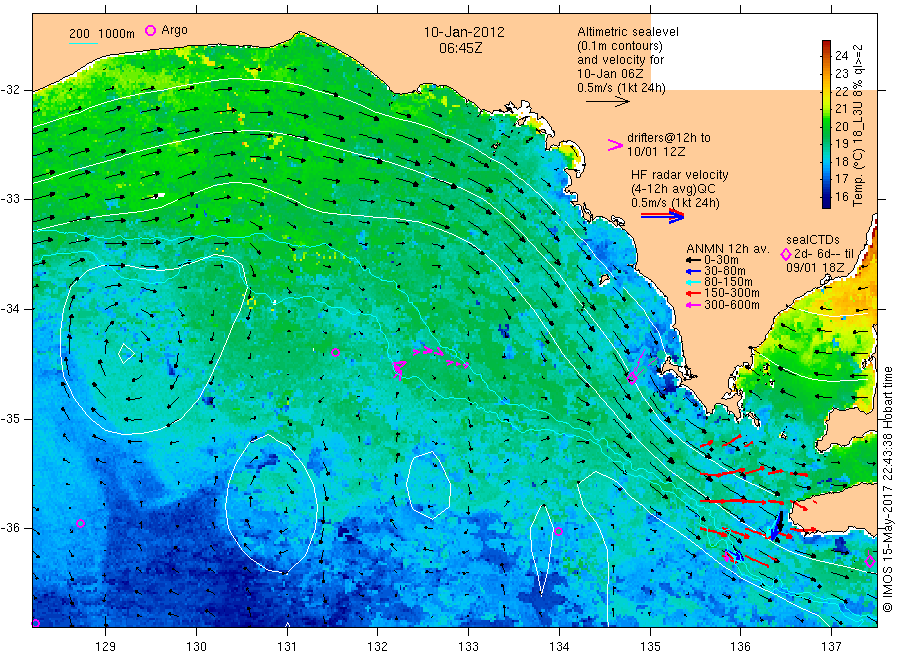Click the time label '06:45Z'
The width and height of the screenshot is (900, 660).
[x=460, y=48]
